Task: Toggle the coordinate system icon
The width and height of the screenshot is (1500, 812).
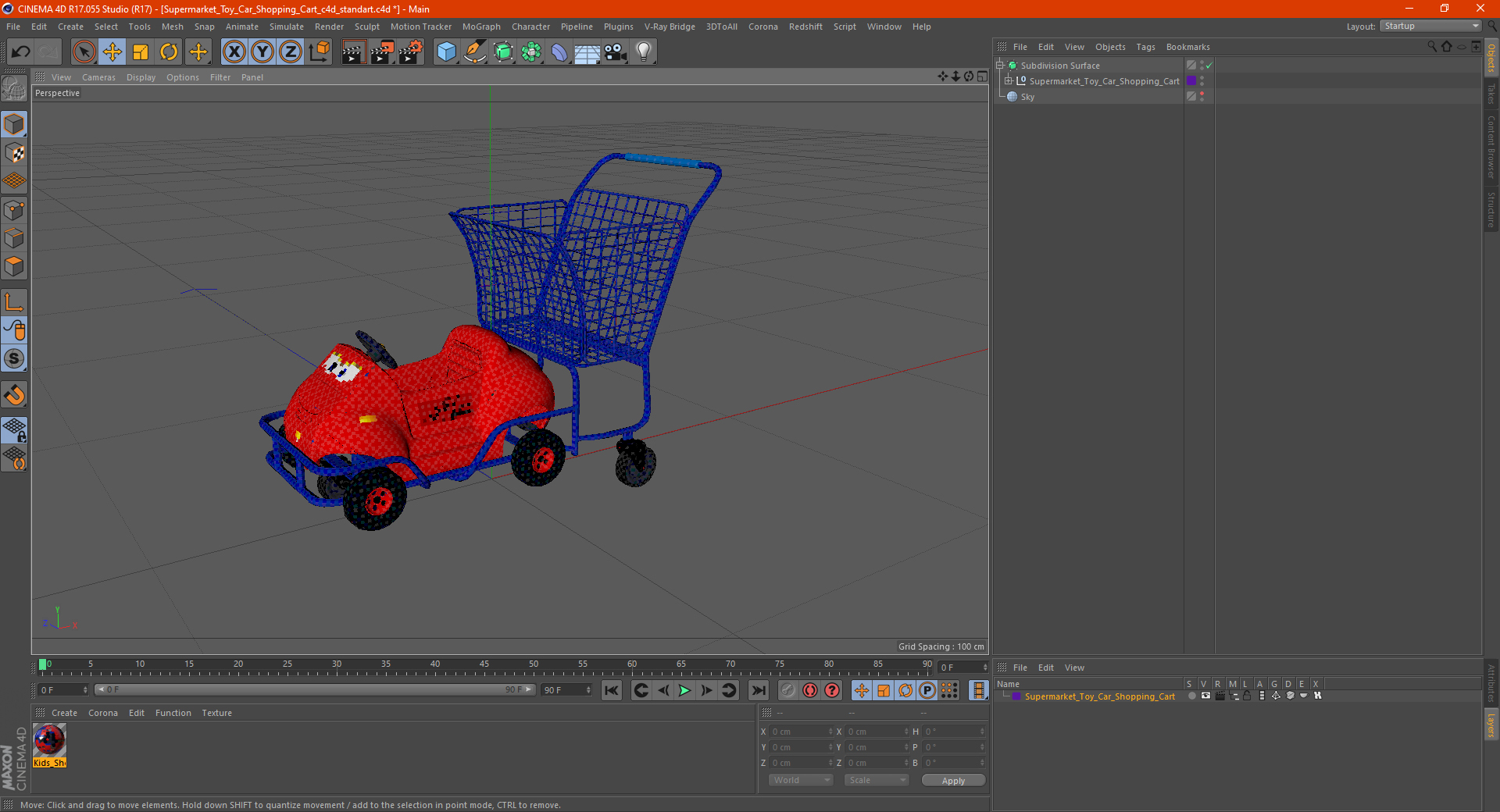Action: [x=319, y=52]
